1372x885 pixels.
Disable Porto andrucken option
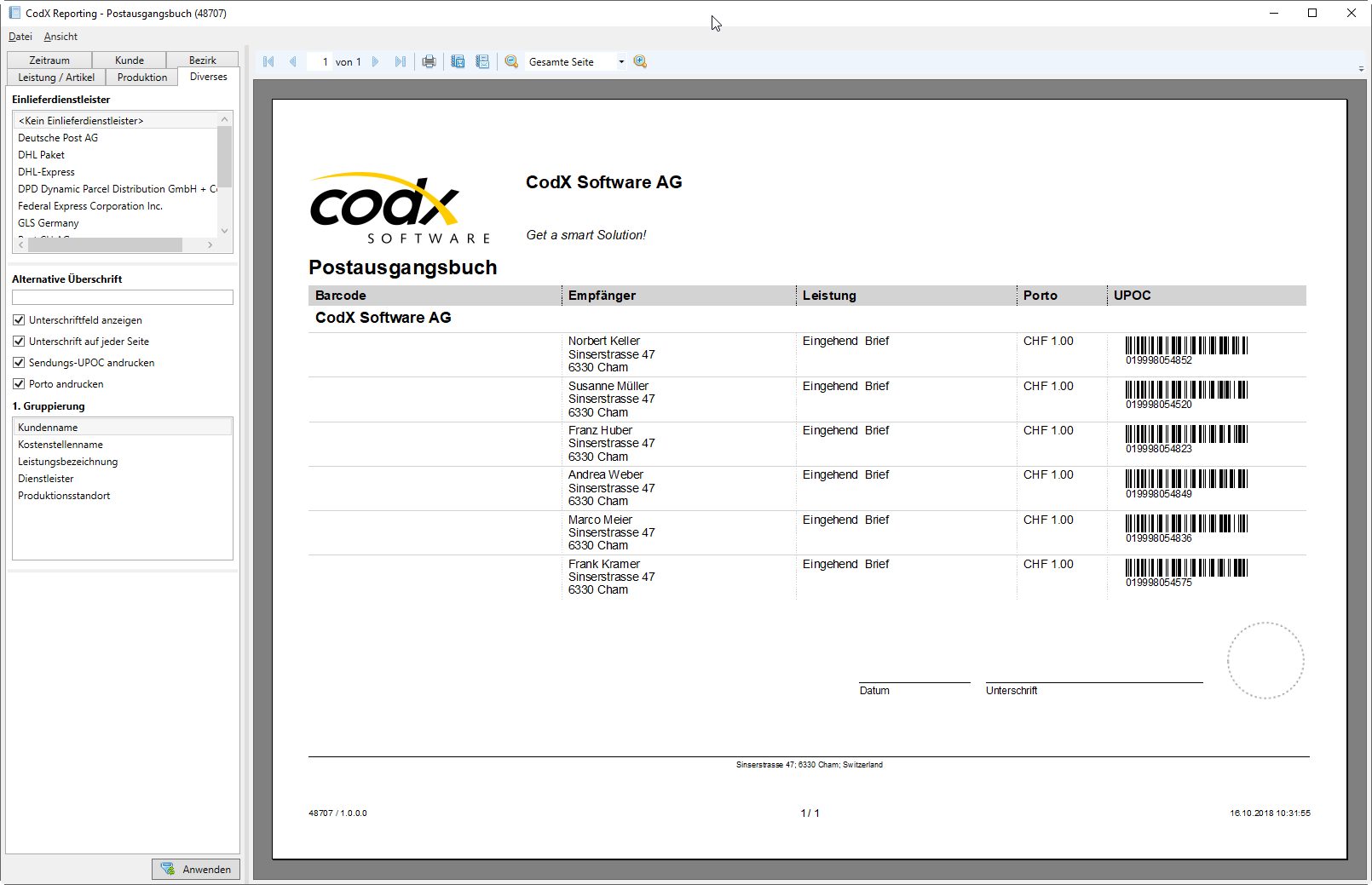pyautogui.click(x=19, y=383)
